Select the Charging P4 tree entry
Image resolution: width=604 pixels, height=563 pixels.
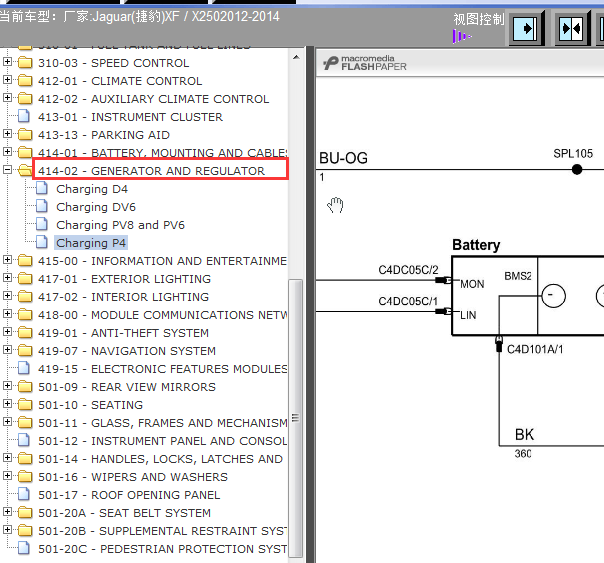pos(91,243)
